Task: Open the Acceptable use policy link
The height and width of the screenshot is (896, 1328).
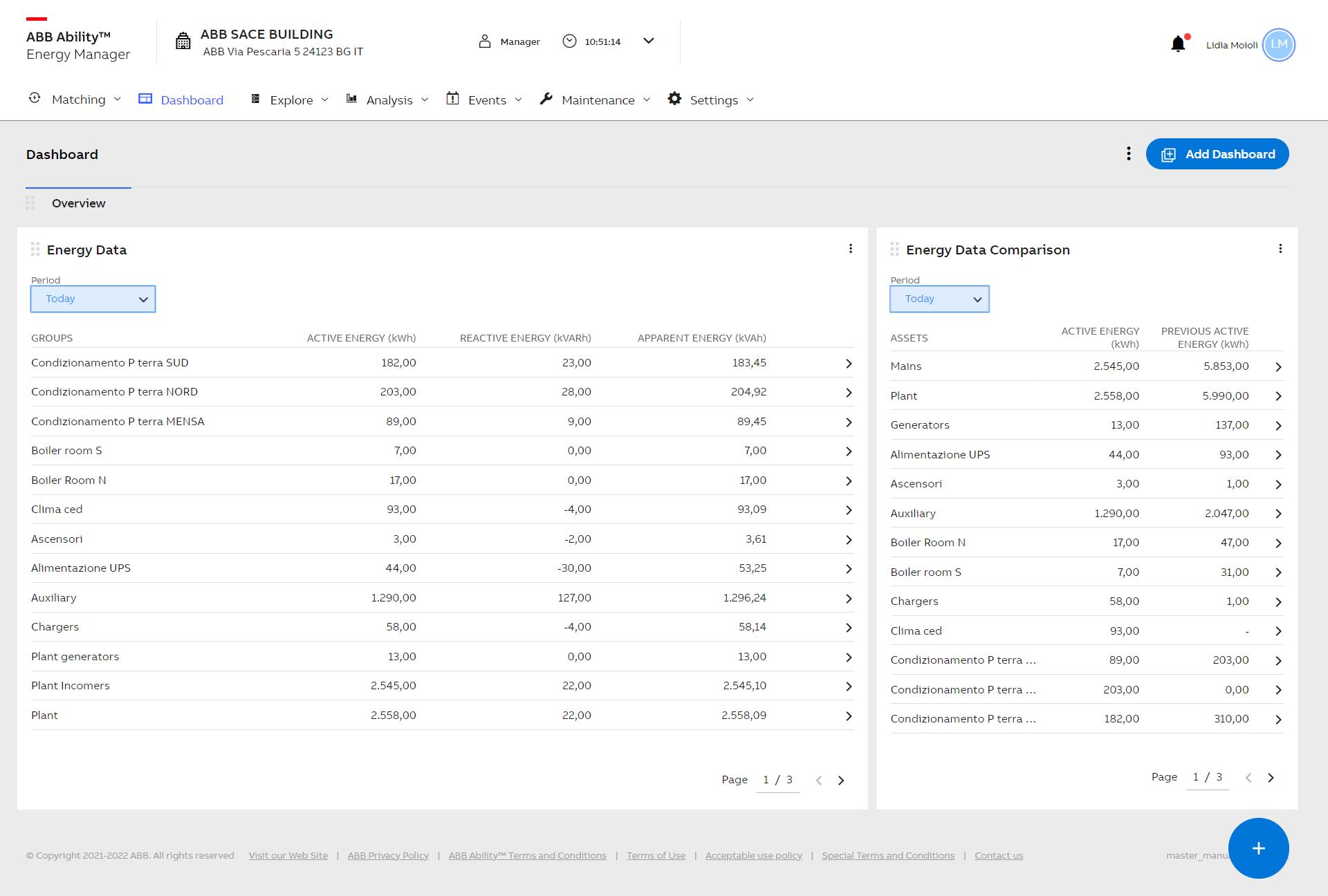Action: click(x=753, y=855)
